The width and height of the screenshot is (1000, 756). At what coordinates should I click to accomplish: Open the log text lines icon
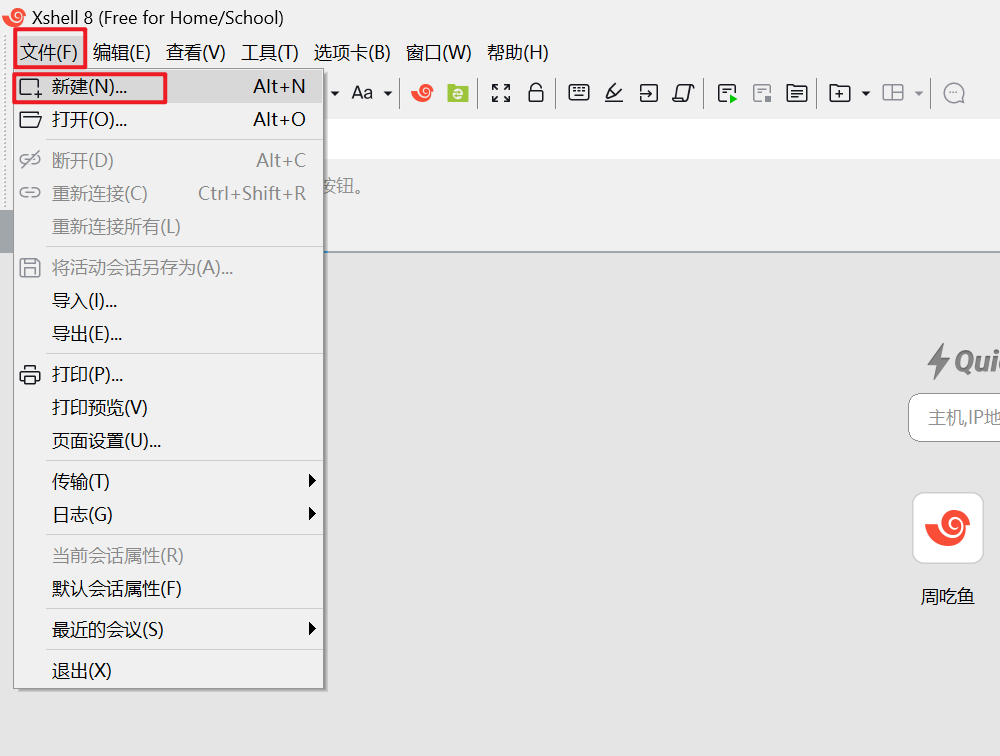(x=797, y=93)
